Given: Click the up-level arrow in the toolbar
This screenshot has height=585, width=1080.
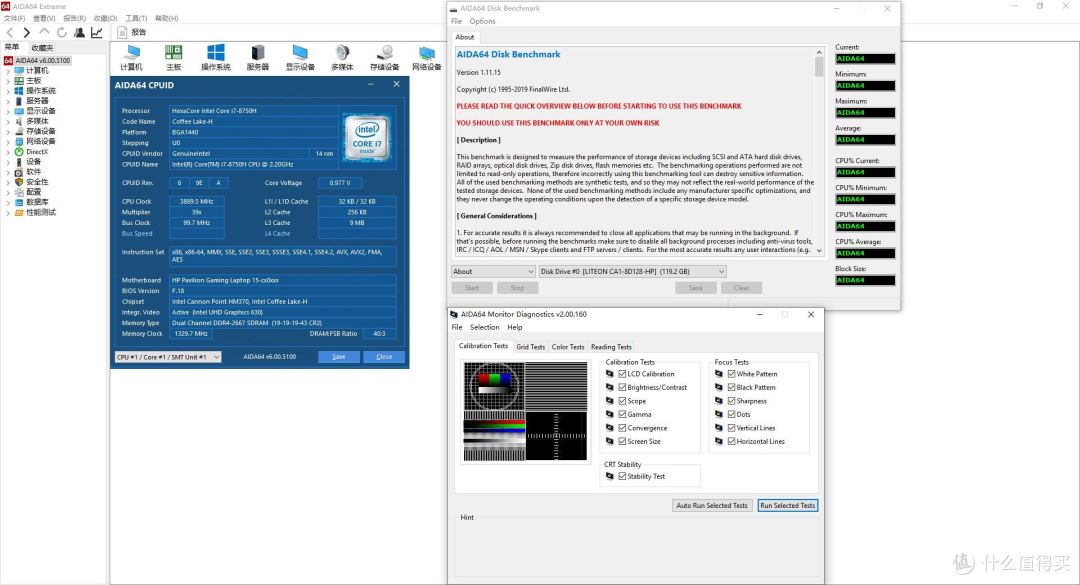Looking at the screenshot, I should [x=44, y=32].
